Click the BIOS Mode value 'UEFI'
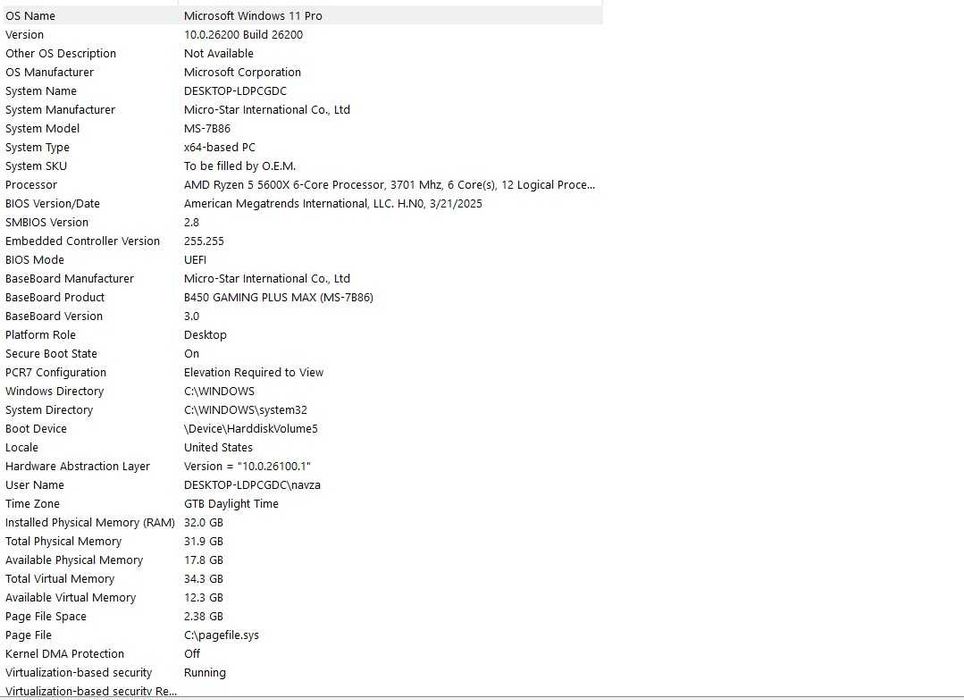964x700 pixels. pos(195,259)
